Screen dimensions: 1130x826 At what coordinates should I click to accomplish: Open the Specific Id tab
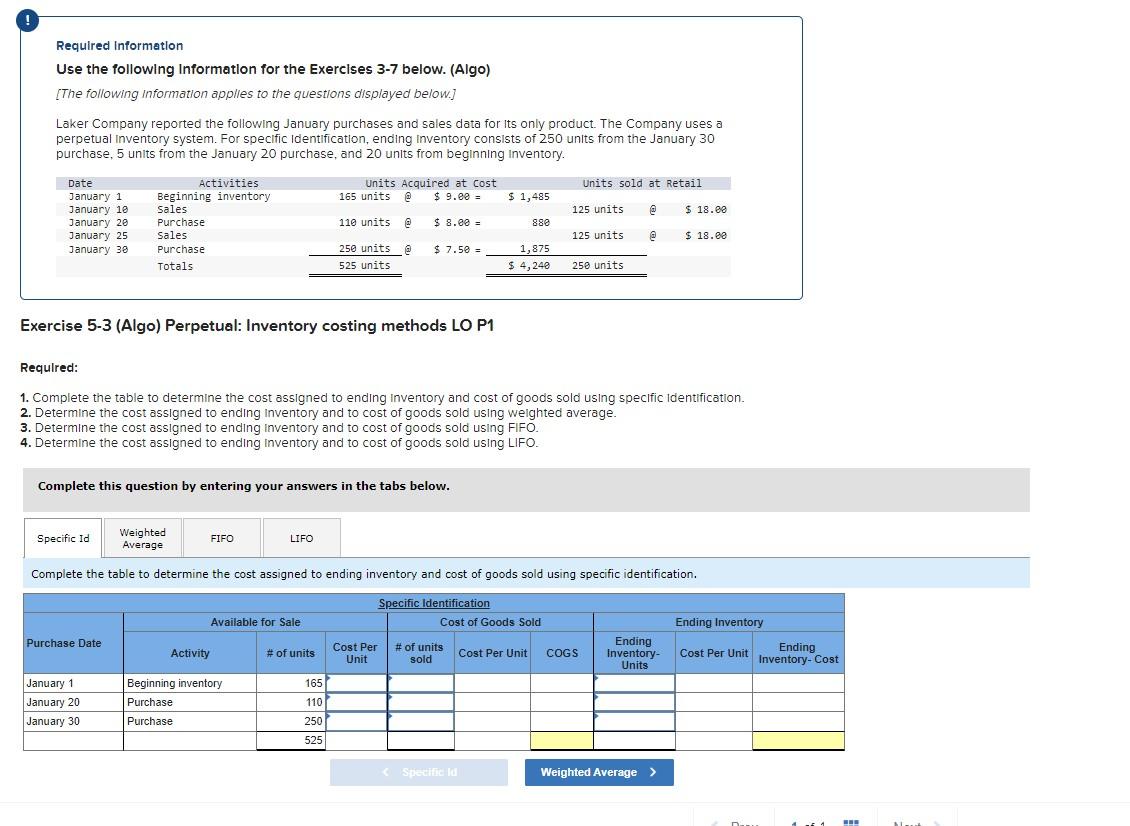(x=63, y=538)
